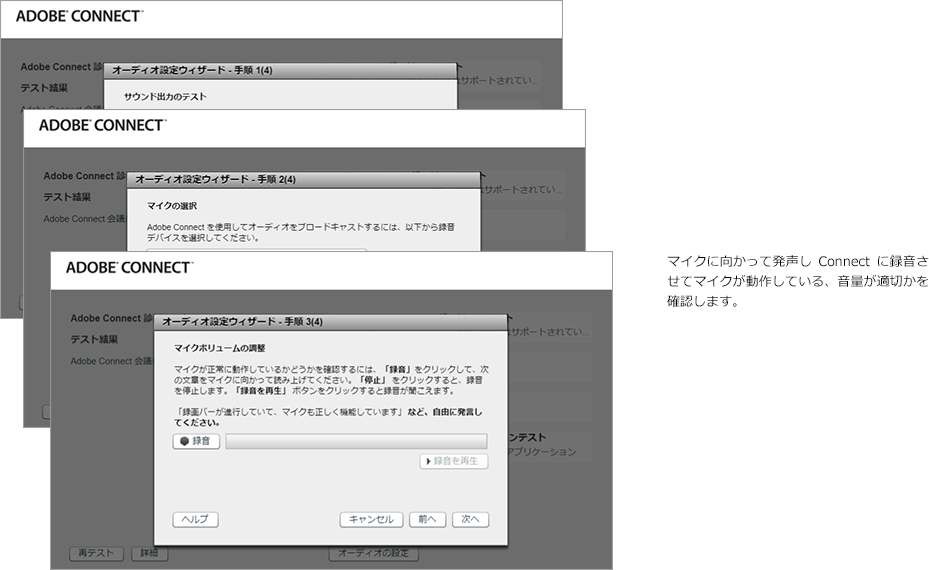Click the 録音 record button
This screenshot has height=570, width=929.
(196, 441)
